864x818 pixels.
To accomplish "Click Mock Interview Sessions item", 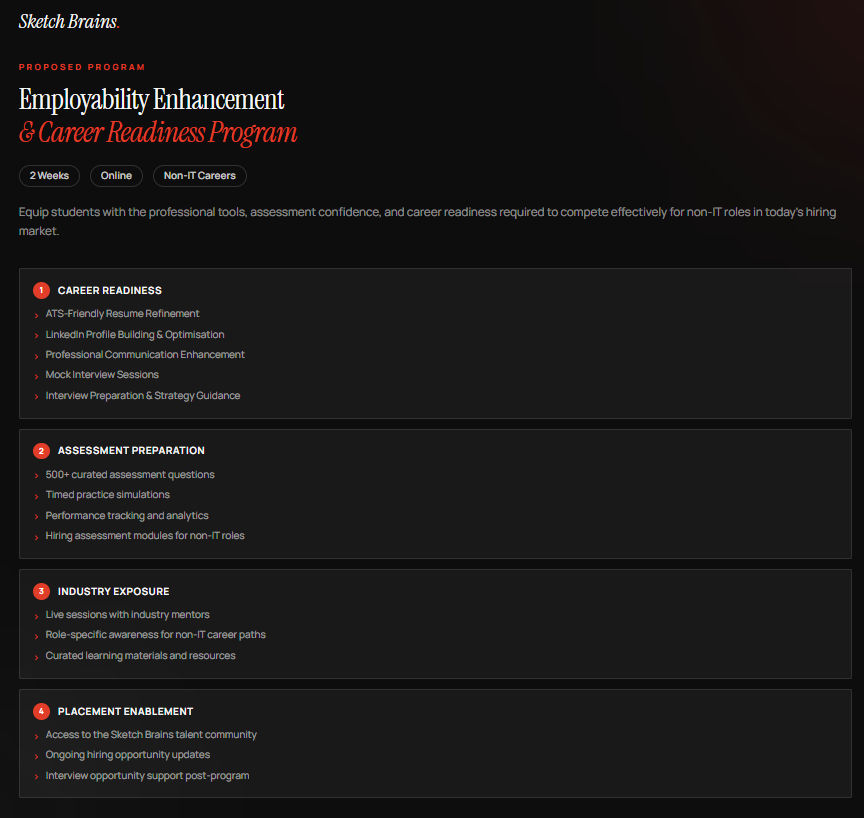I will coord(102,375).
